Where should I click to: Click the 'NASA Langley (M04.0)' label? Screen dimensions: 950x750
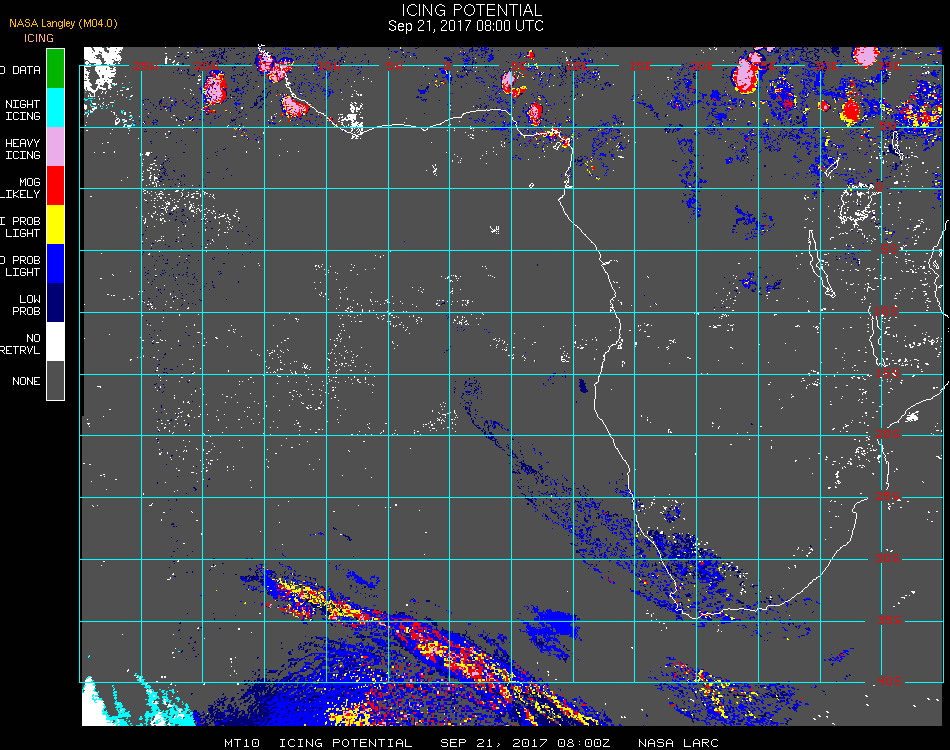tap(63, 23)
